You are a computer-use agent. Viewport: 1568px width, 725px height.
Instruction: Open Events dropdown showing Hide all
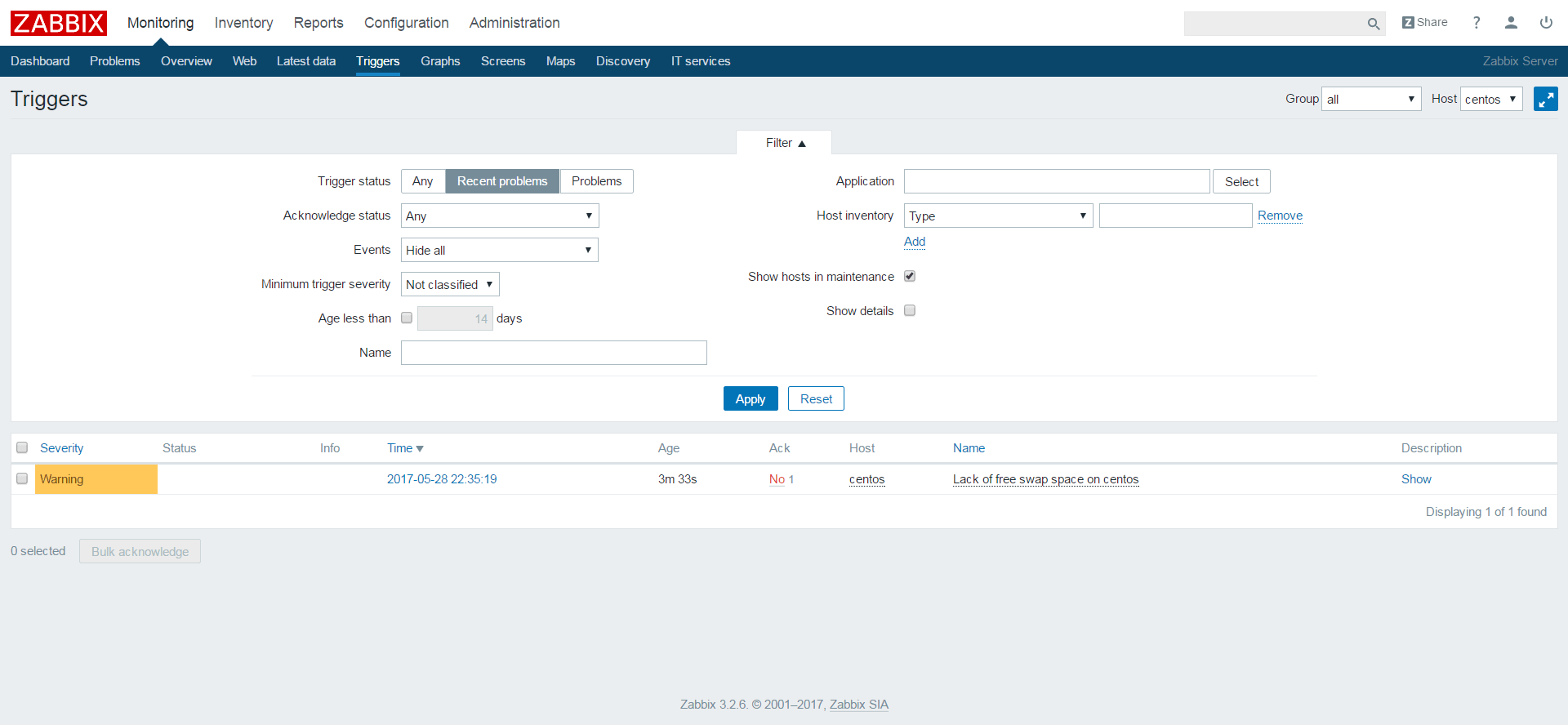click(500, 250)
